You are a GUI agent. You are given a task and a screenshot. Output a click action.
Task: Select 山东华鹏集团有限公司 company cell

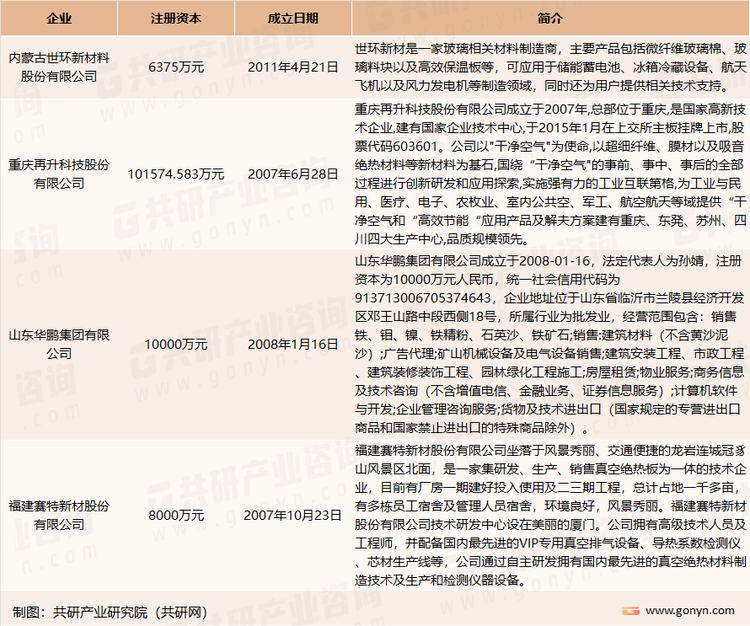click(x=59, y=344)
